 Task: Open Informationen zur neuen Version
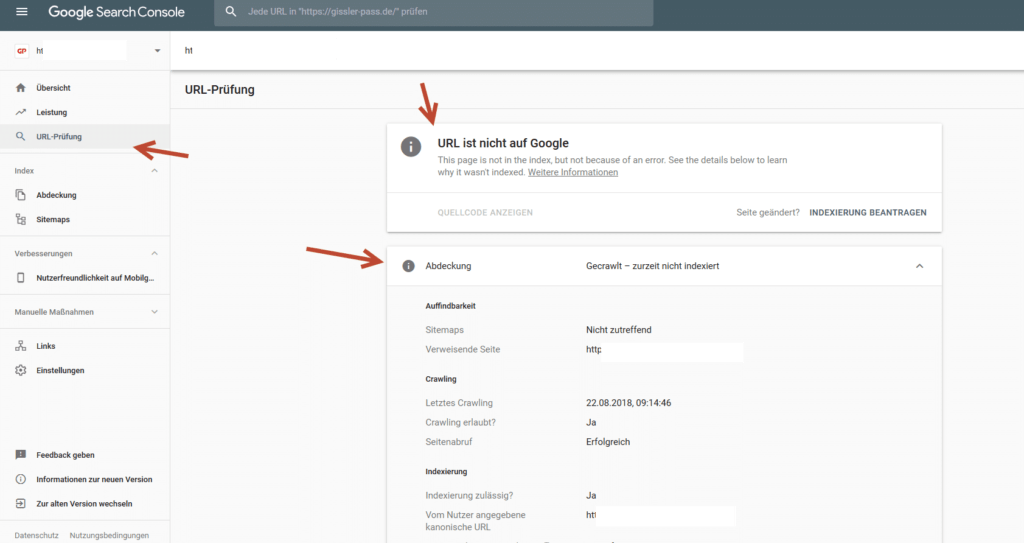point(94,479)
